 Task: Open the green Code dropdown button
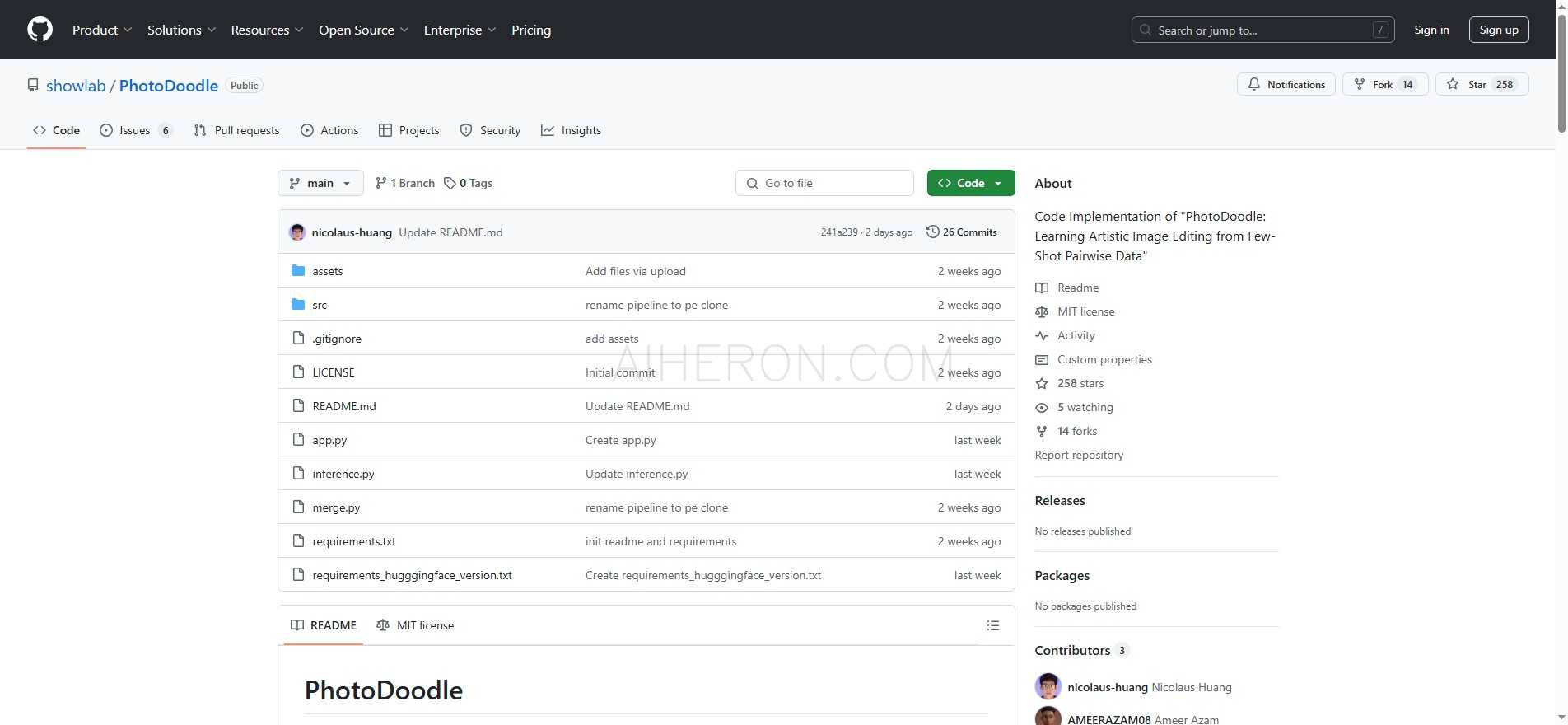point(971,183)
